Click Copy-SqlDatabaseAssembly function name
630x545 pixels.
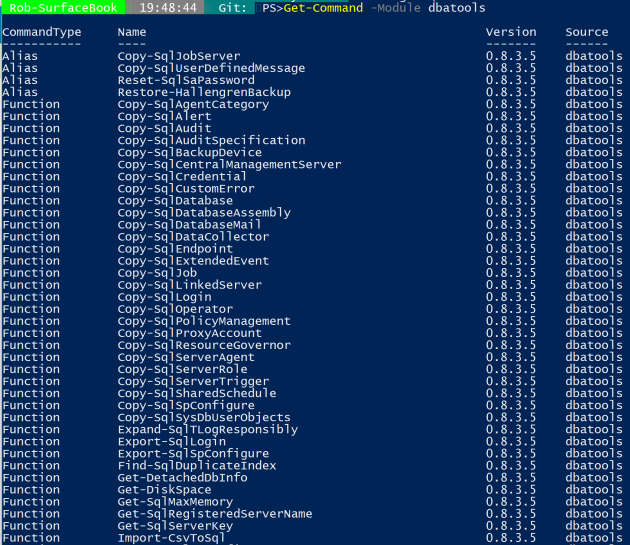coord(204,213)
